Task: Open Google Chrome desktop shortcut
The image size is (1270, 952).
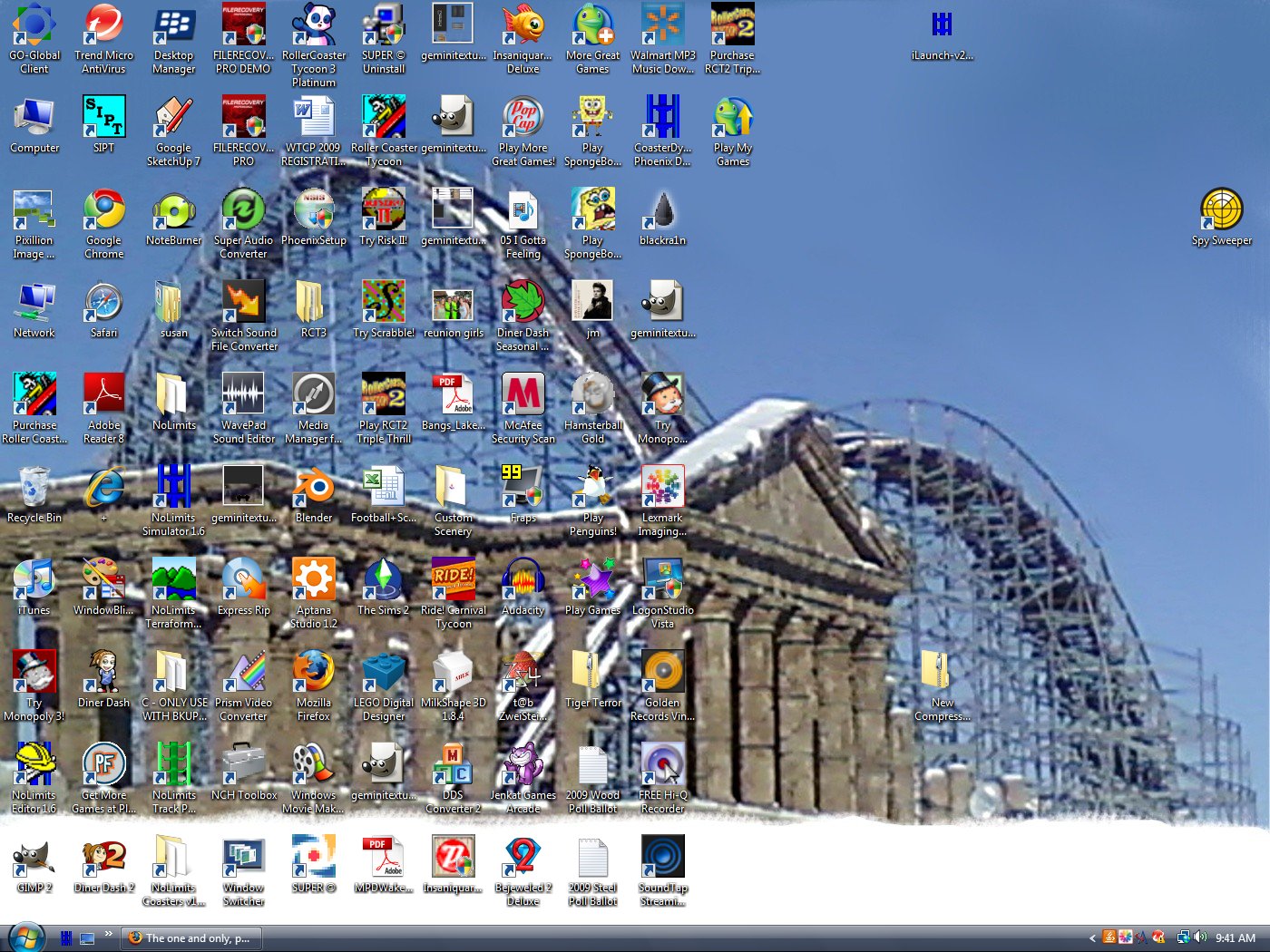Action: [104, 223]
